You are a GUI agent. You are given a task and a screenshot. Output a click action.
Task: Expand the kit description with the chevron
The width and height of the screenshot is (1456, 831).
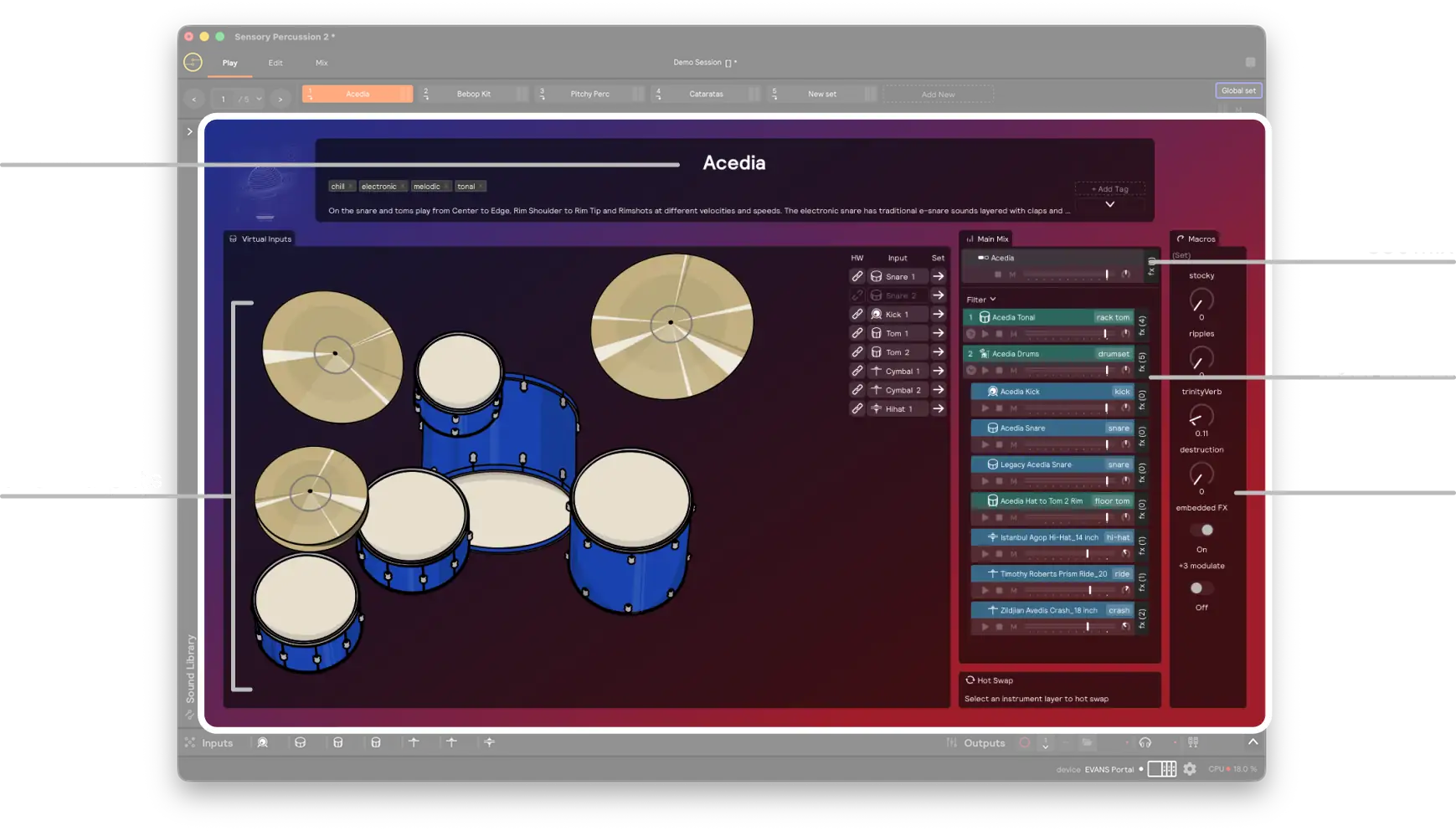1110,203
